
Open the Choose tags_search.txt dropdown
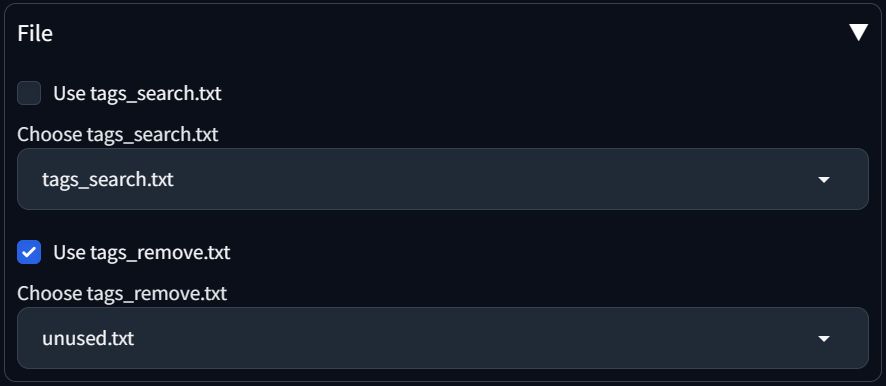pyautogui.click(x=442, y=179)
